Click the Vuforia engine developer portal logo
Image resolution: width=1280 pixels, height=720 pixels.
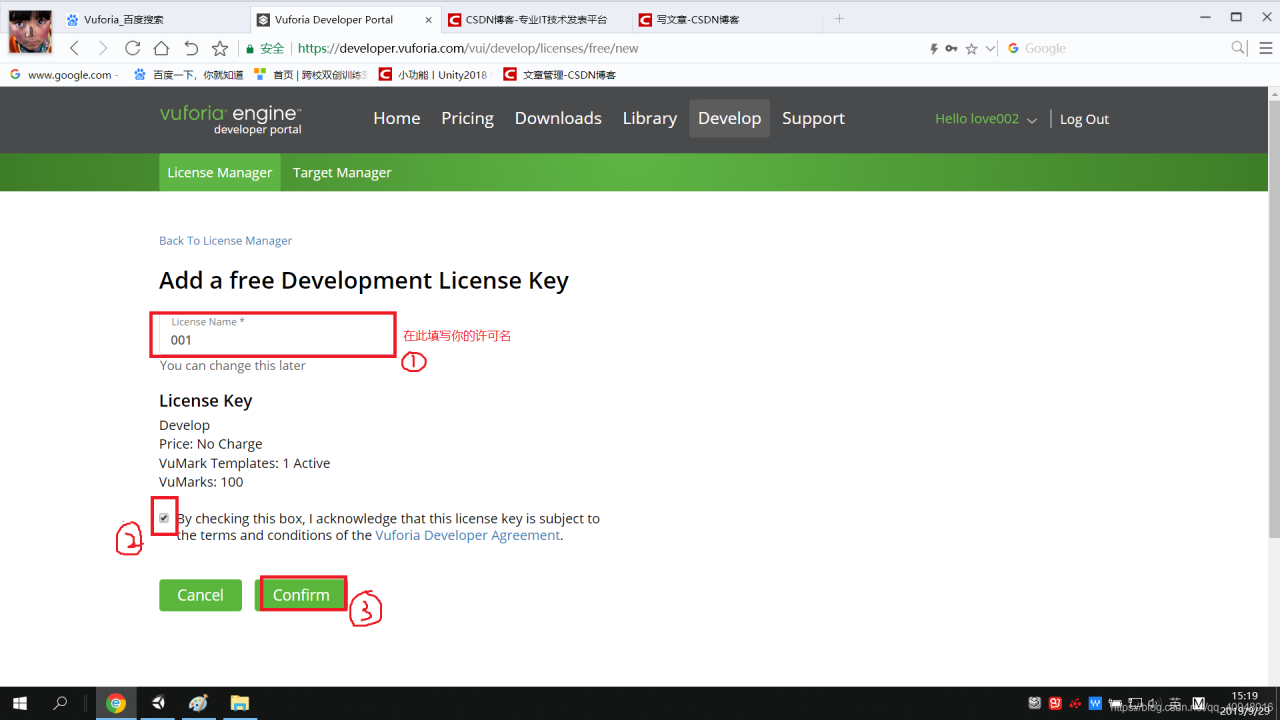[231, 119]
